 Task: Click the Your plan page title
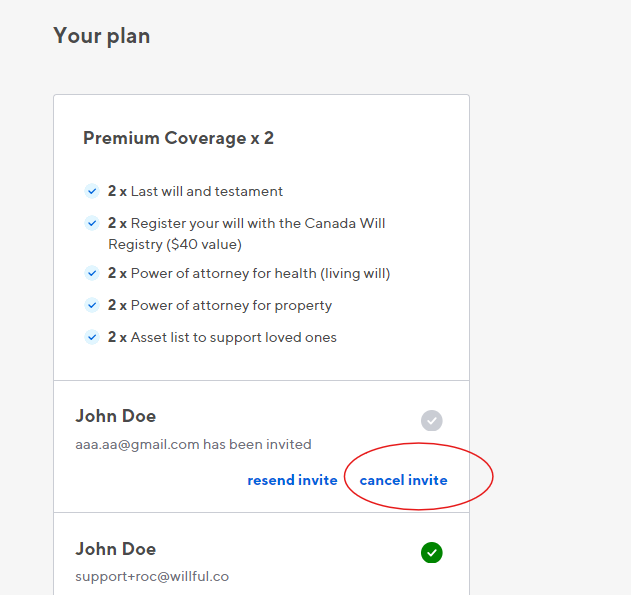[x=102, y=36]
